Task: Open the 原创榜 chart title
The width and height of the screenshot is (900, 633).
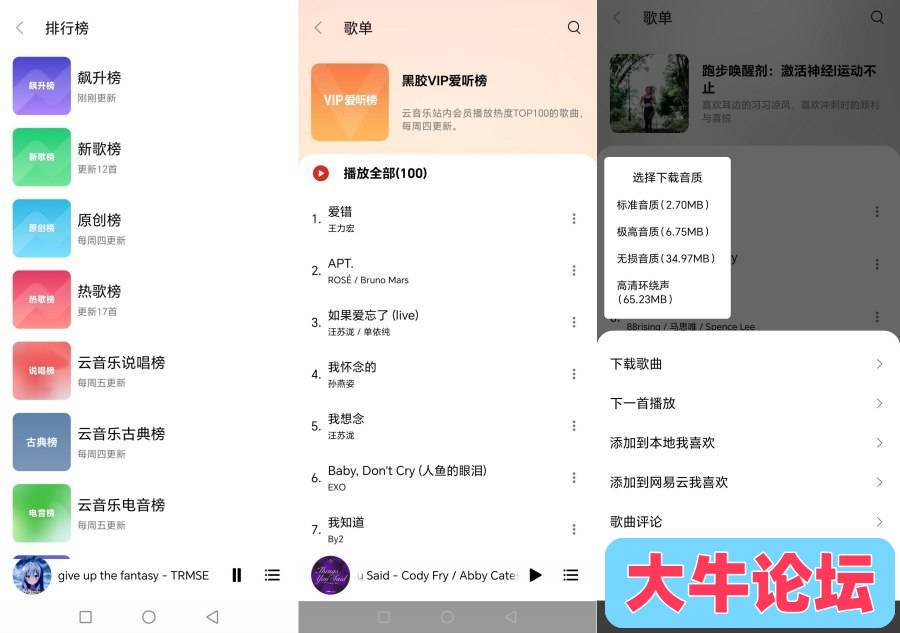Action: (x=99, y=220)
